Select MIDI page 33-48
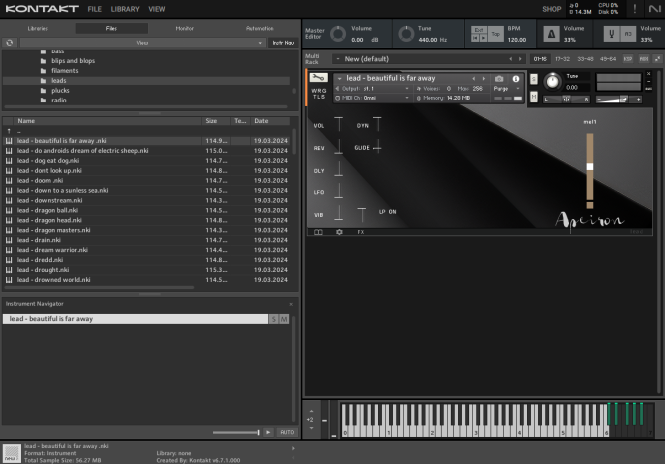Image resolution: width=665 pixels, height=464 pixels. pos(585,59)
